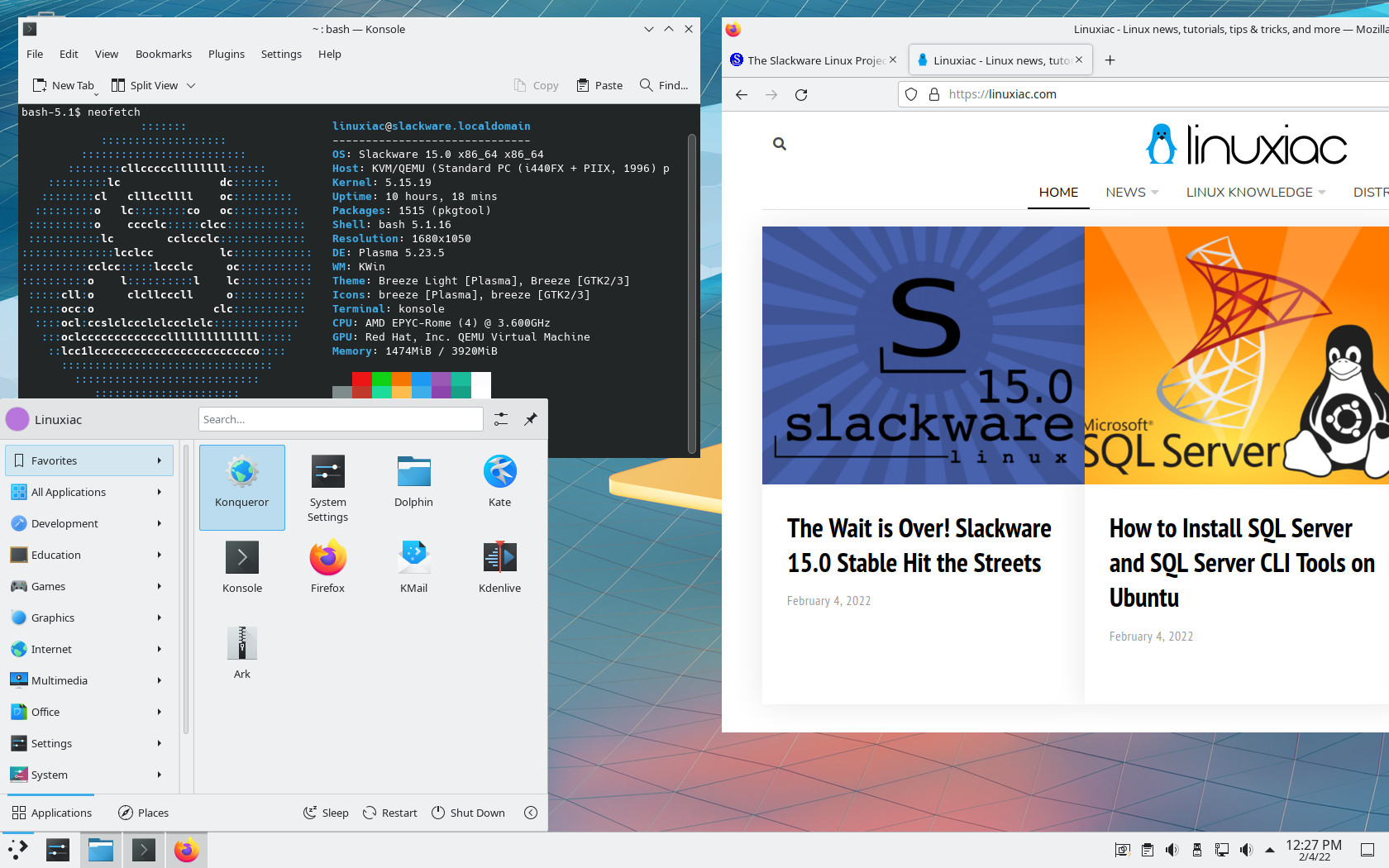This screenshot has width=1389, height=868.
Task: Click the Shut Down button
Action: coord(468,813)
